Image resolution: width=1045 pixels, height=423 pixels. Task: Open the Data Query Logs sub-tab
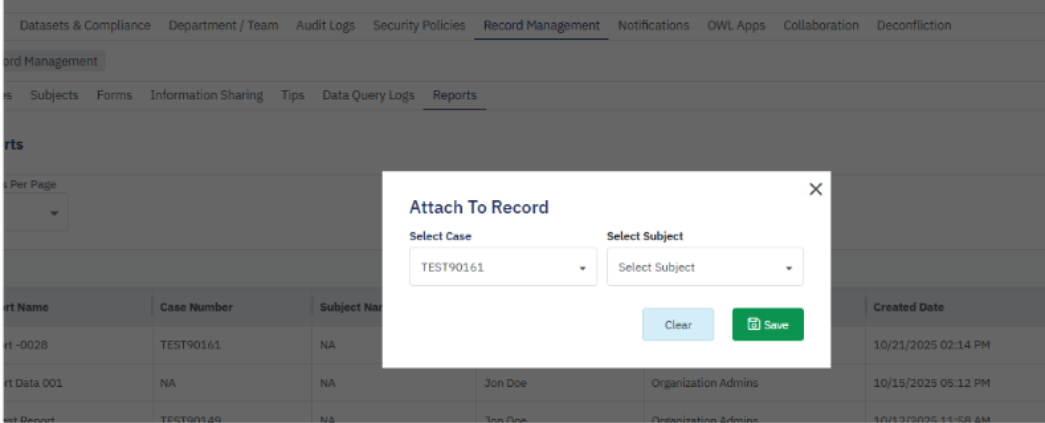coord(367,95)
